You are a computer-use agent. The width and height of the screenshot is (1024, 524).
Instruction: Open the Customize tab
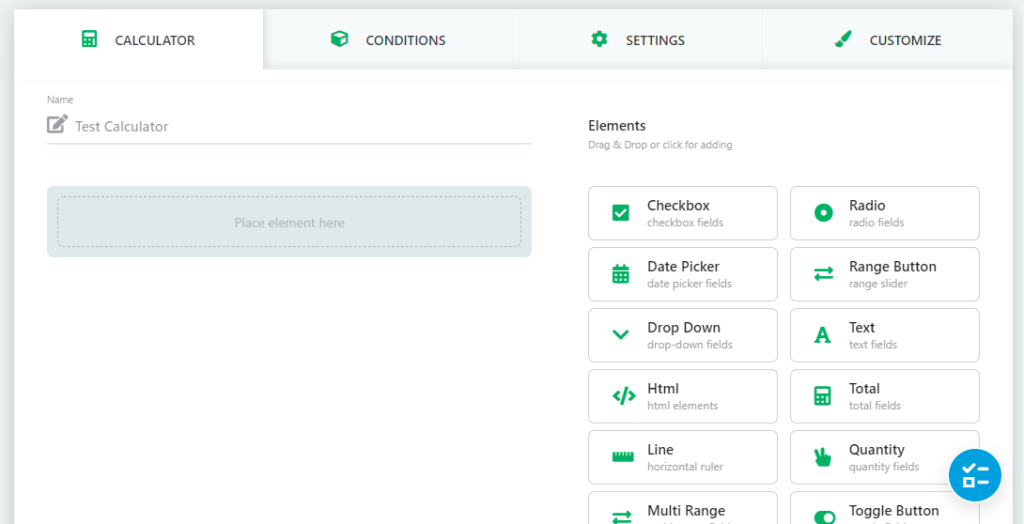pos(887,40)
